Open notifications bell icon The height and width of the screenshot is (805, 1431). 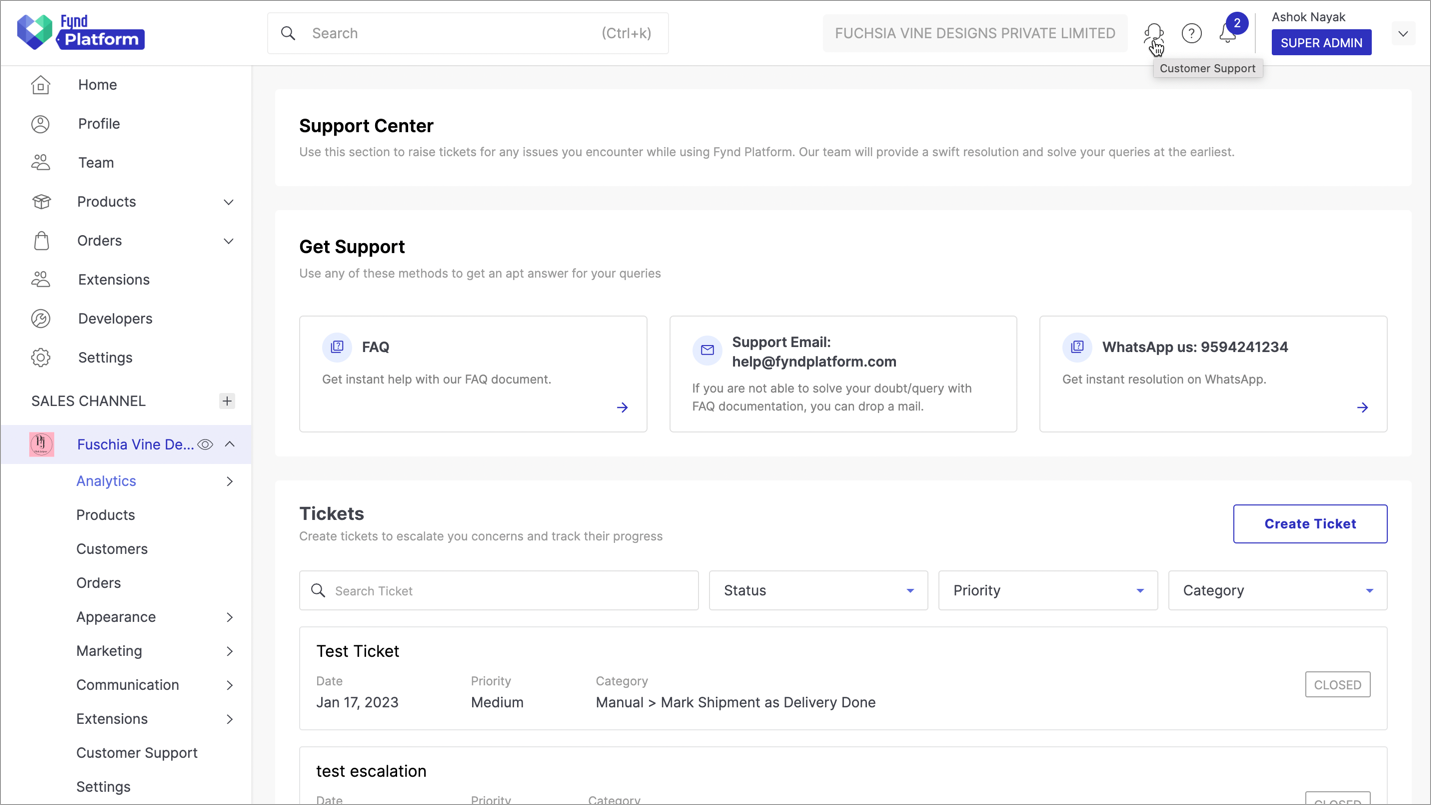(1228, 33)
